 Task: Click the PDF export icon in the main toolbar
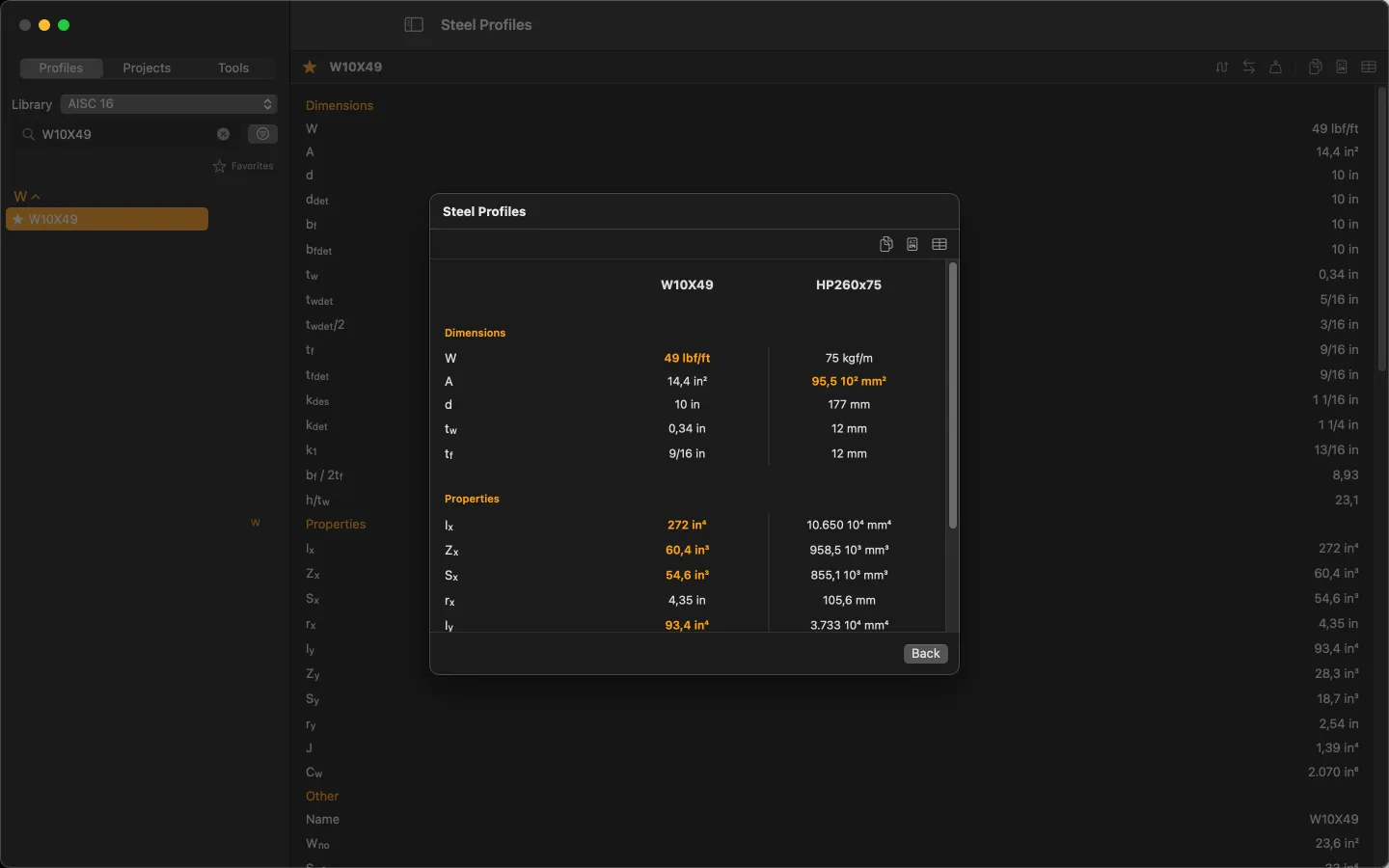pyautogui.click(x=1342, y=67)
